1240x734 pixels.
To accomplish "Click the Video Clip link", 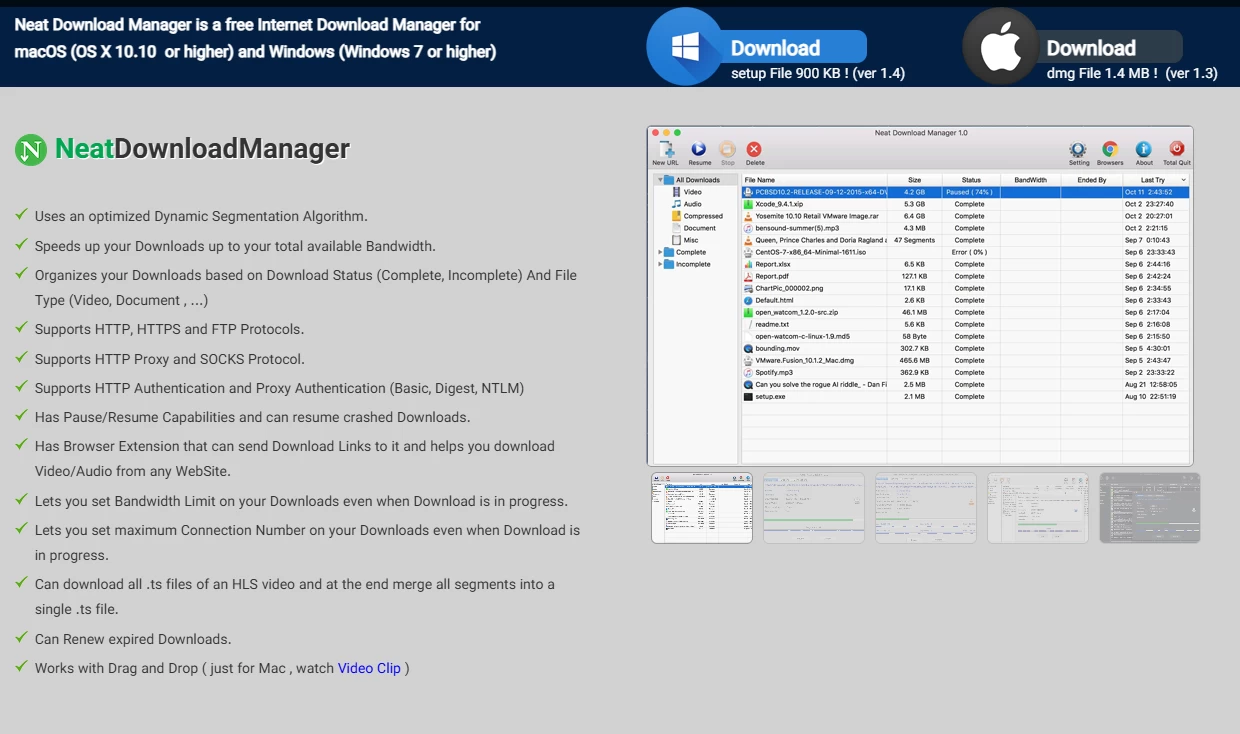I will (369, 668).
